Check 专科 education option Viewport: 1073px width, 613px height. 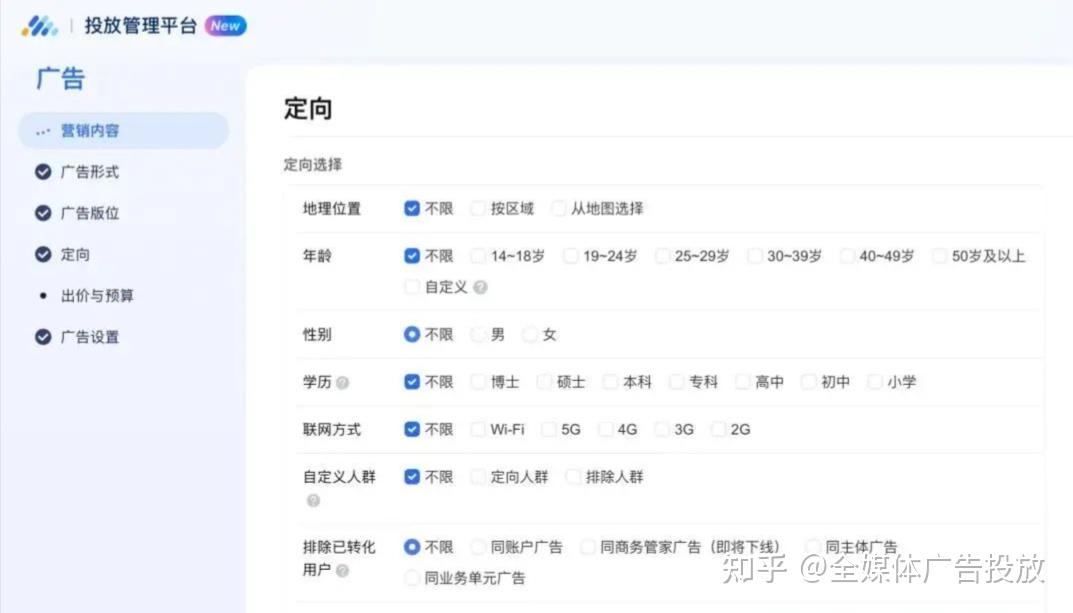coord(676,382)
